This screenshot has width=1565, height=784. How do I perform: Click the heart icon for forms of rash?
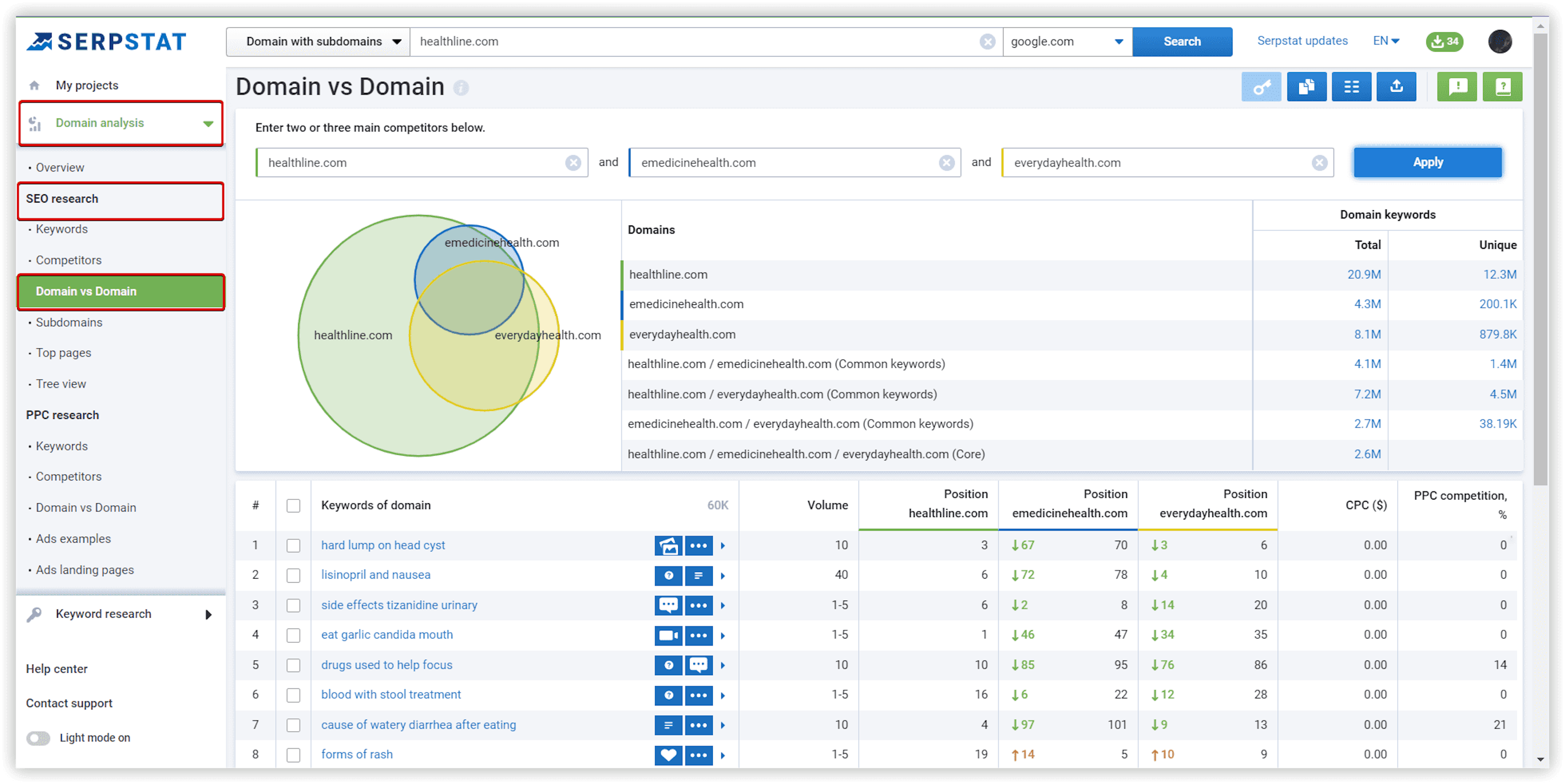pyautogui.click(x=668, y=755)
